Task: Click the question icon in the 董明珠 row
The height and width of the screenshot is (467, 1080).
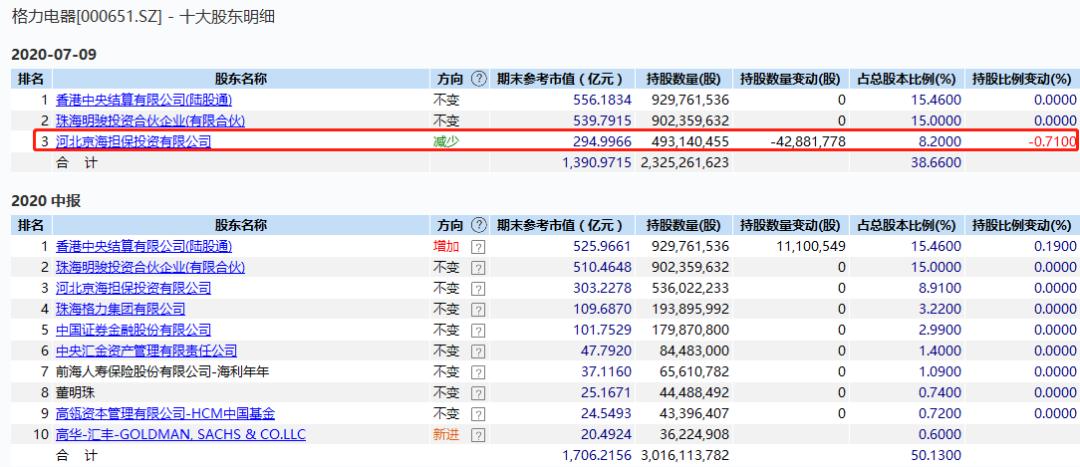Action: click(478, 393)
